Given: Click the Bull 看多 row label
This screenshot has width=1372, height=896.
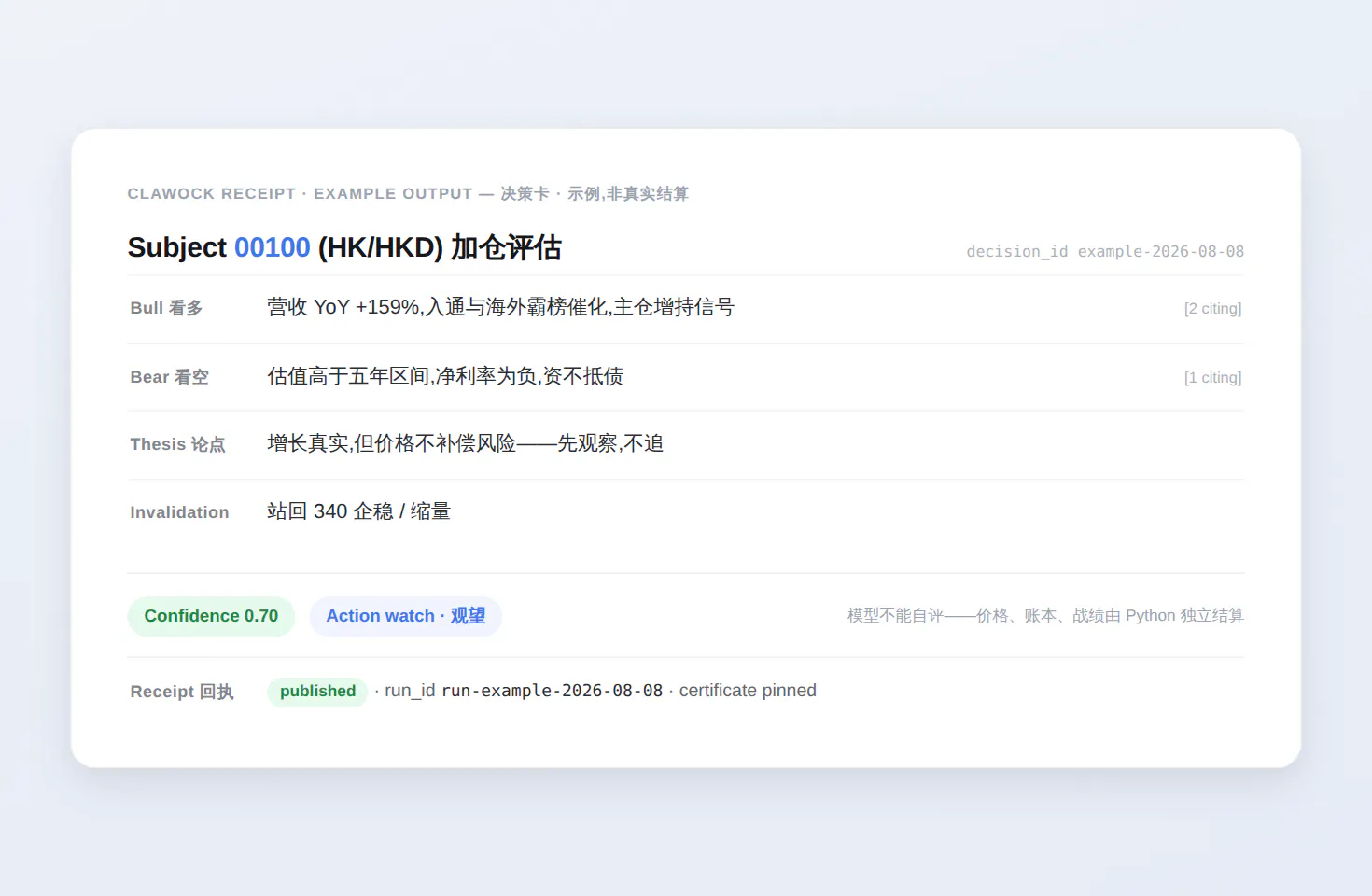Looking at the screenshot, I should click(x=166, y=308).
